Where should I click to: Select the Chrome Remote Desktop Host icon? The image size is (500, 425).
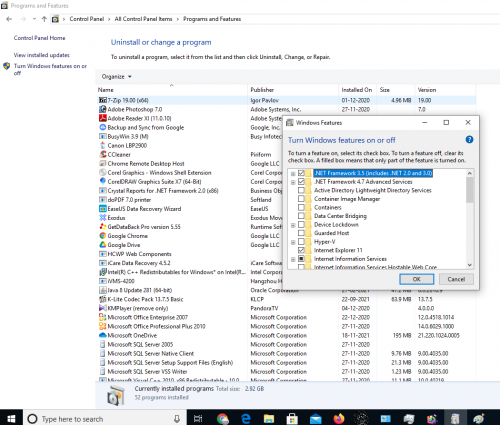103,163
